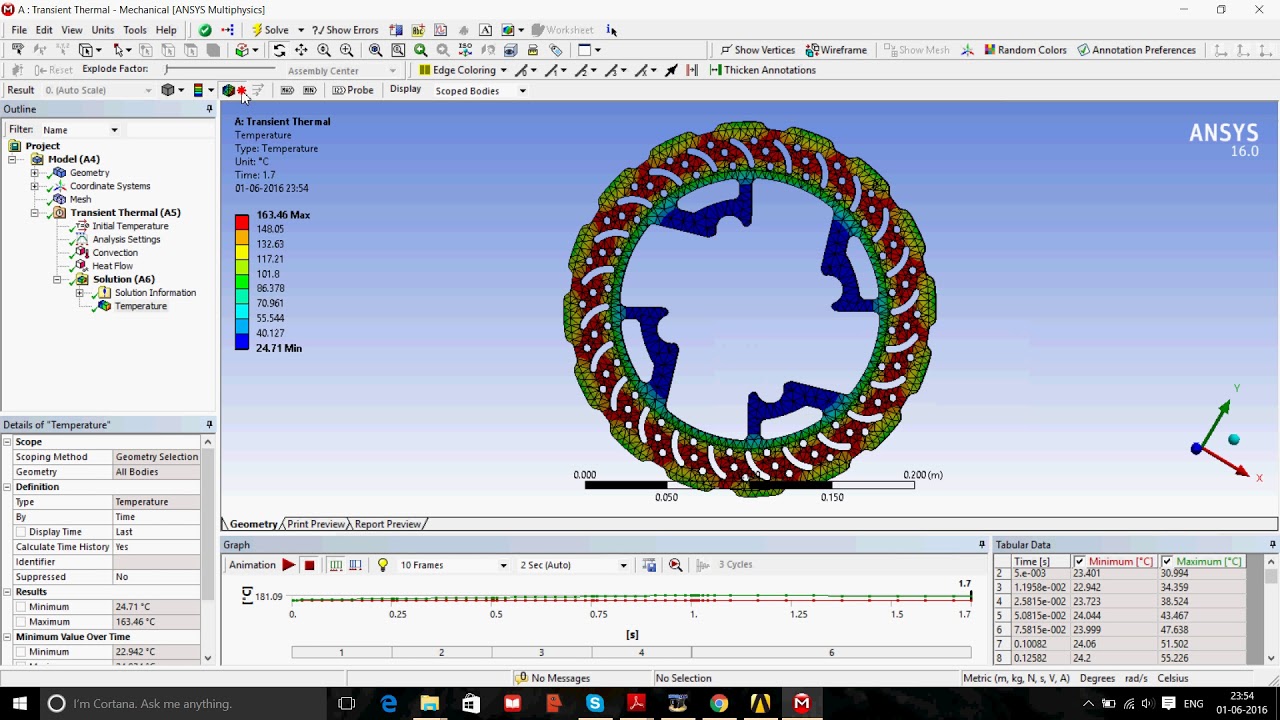This screenshot has height=720, width=1280.
Task: Toggle the Maximum [°C] column checkbox
Action: tap(1166, 562)
